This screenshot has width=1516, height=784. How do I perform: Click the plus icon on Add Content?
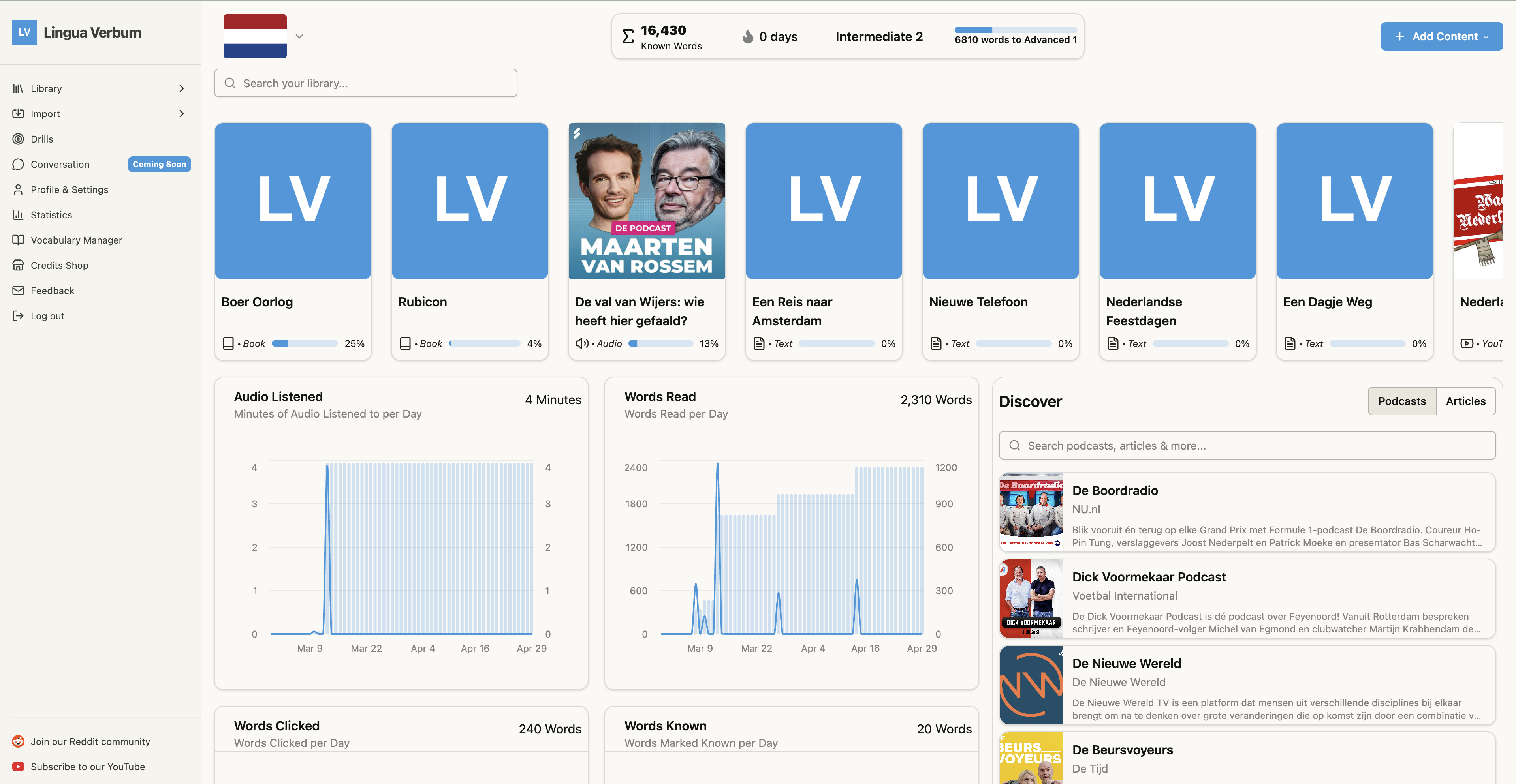point(1399,36)
